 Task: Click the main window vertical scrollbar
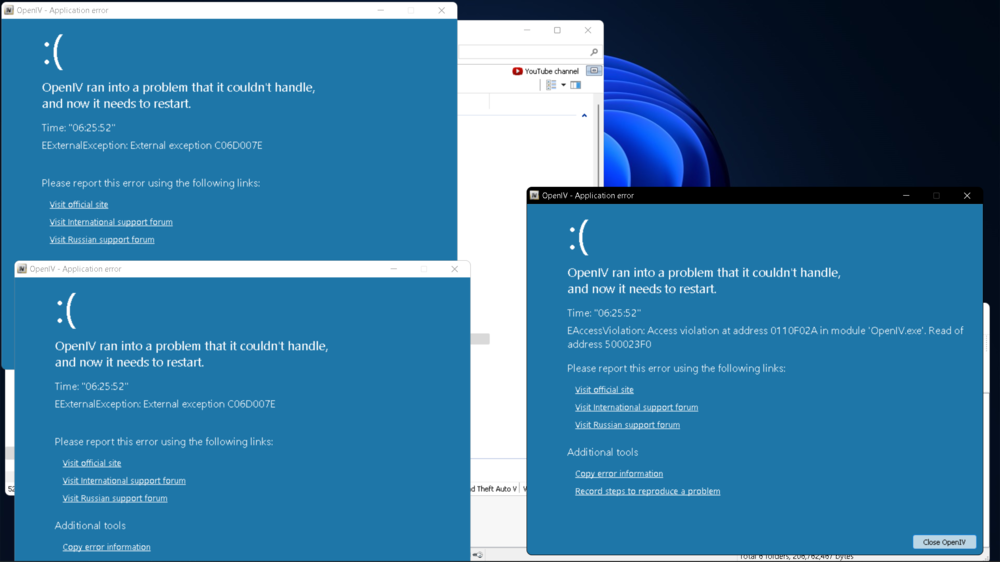tap(598, 147)
